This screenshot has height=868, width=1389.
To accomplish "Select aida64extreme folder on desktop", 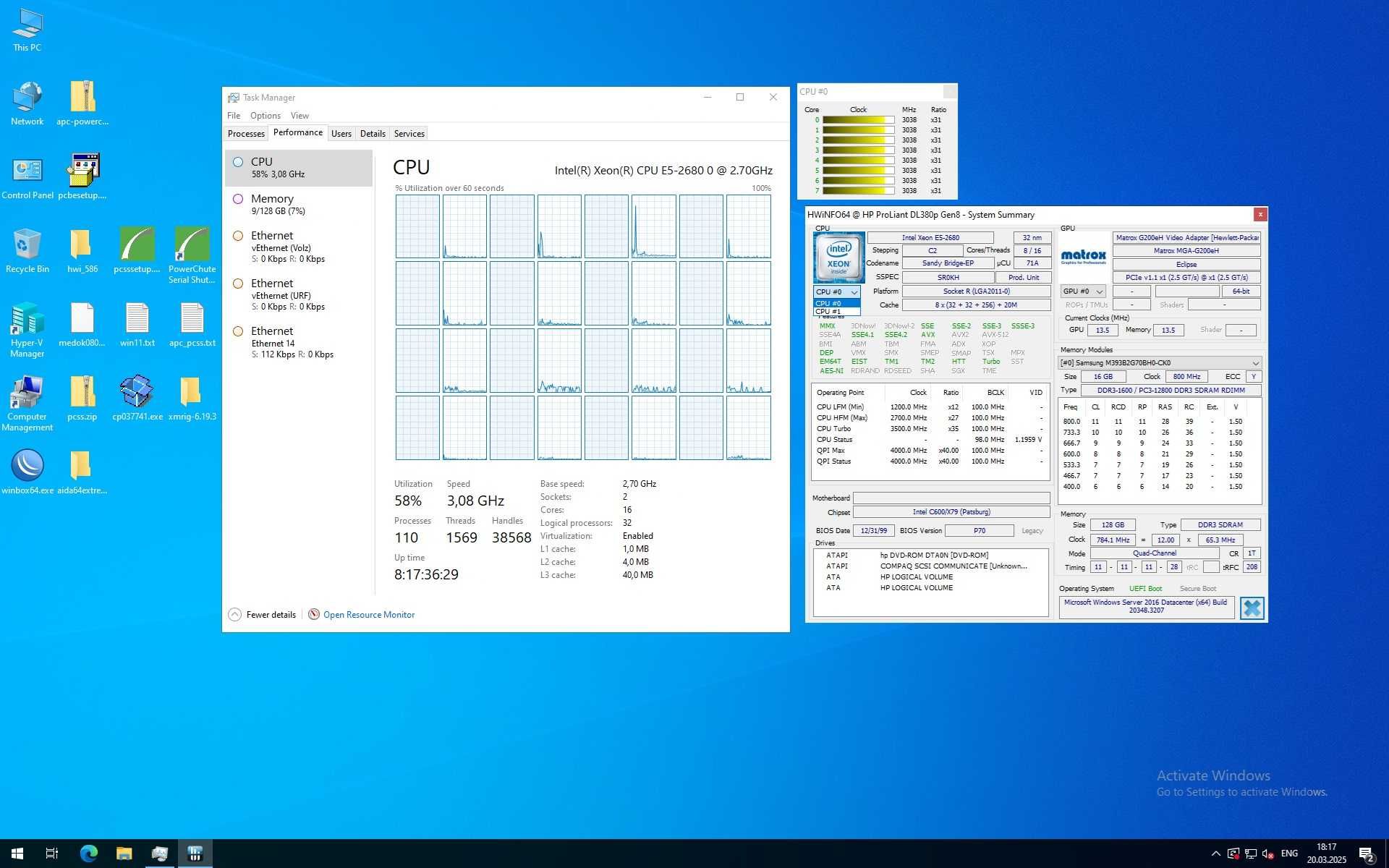I will click(82, 472).
